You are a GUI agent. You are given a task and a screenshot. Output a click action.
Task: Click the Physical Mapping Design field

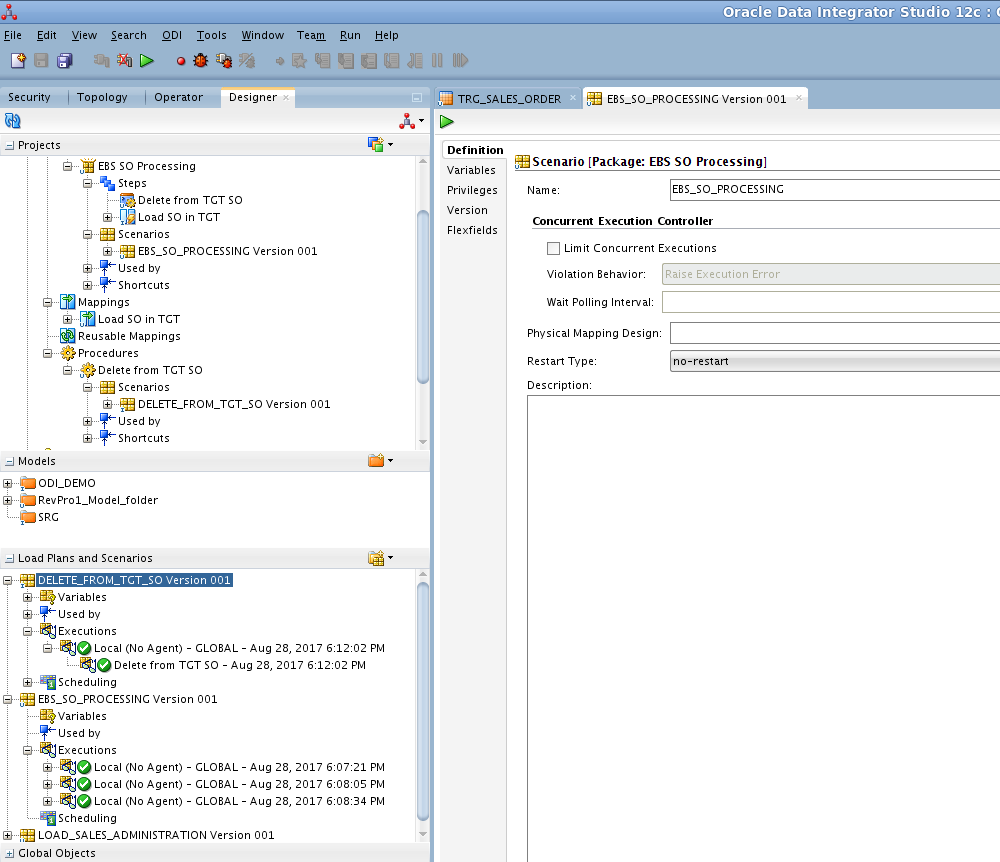(x=835, y=333)
